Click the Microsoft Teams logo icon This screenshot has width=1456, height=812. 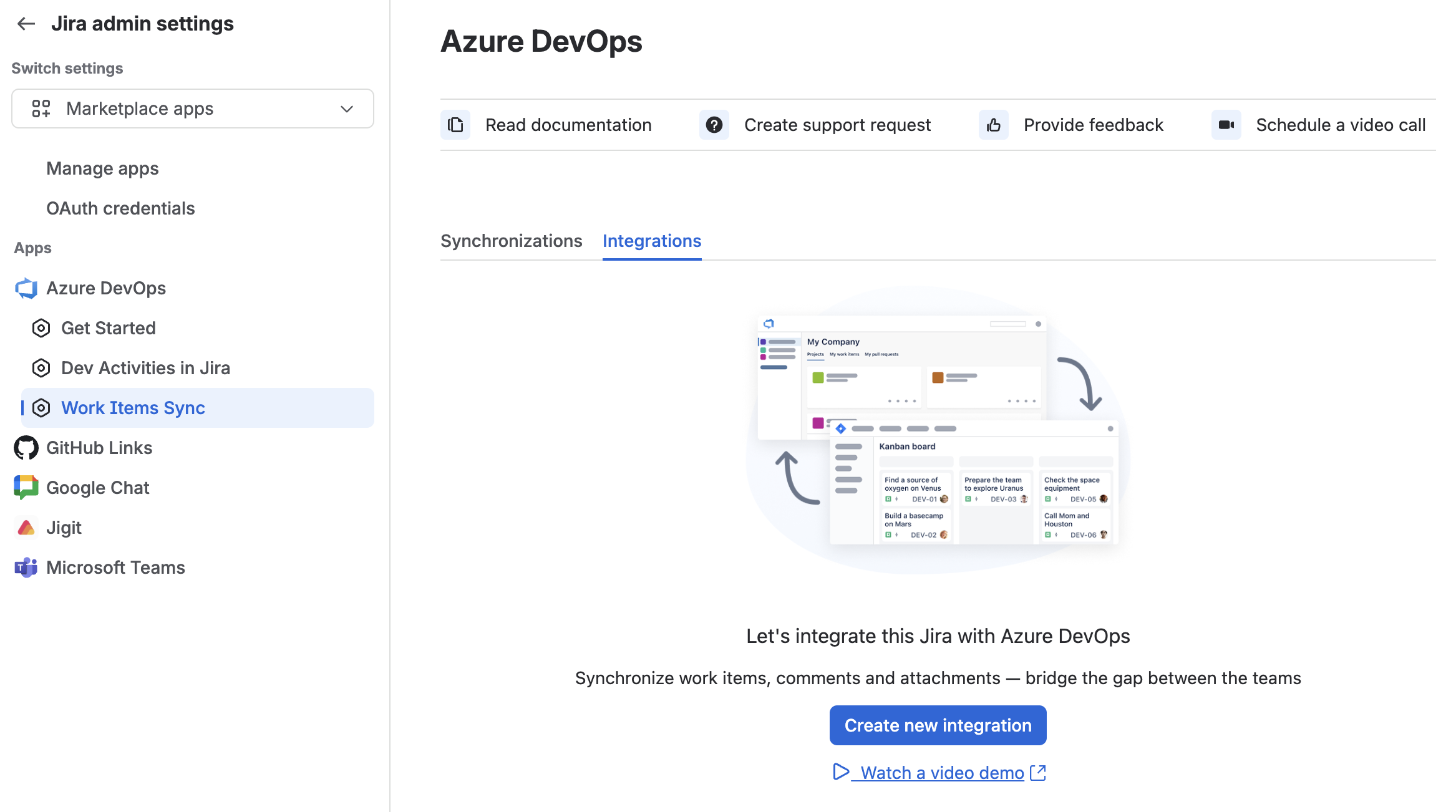pyautogui.click(x=26, y=568)
